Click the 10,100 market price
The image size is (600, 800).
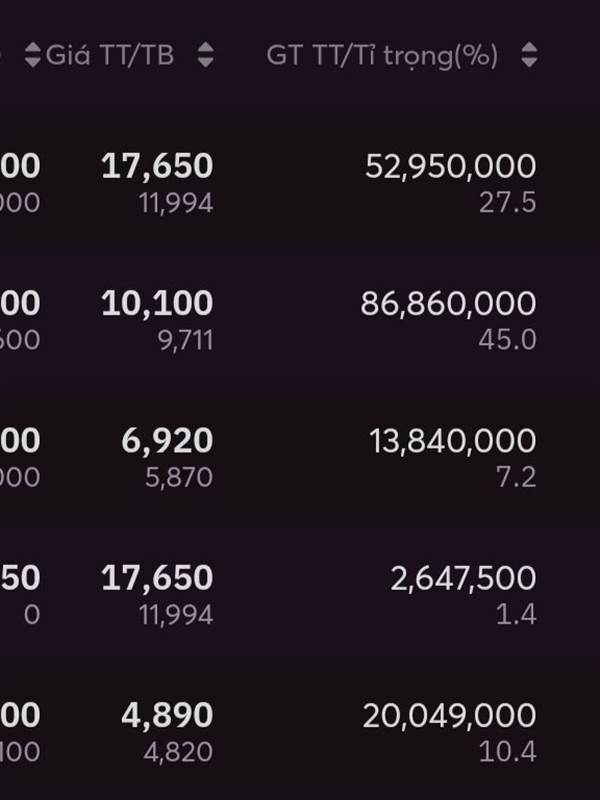pos(157,303)
